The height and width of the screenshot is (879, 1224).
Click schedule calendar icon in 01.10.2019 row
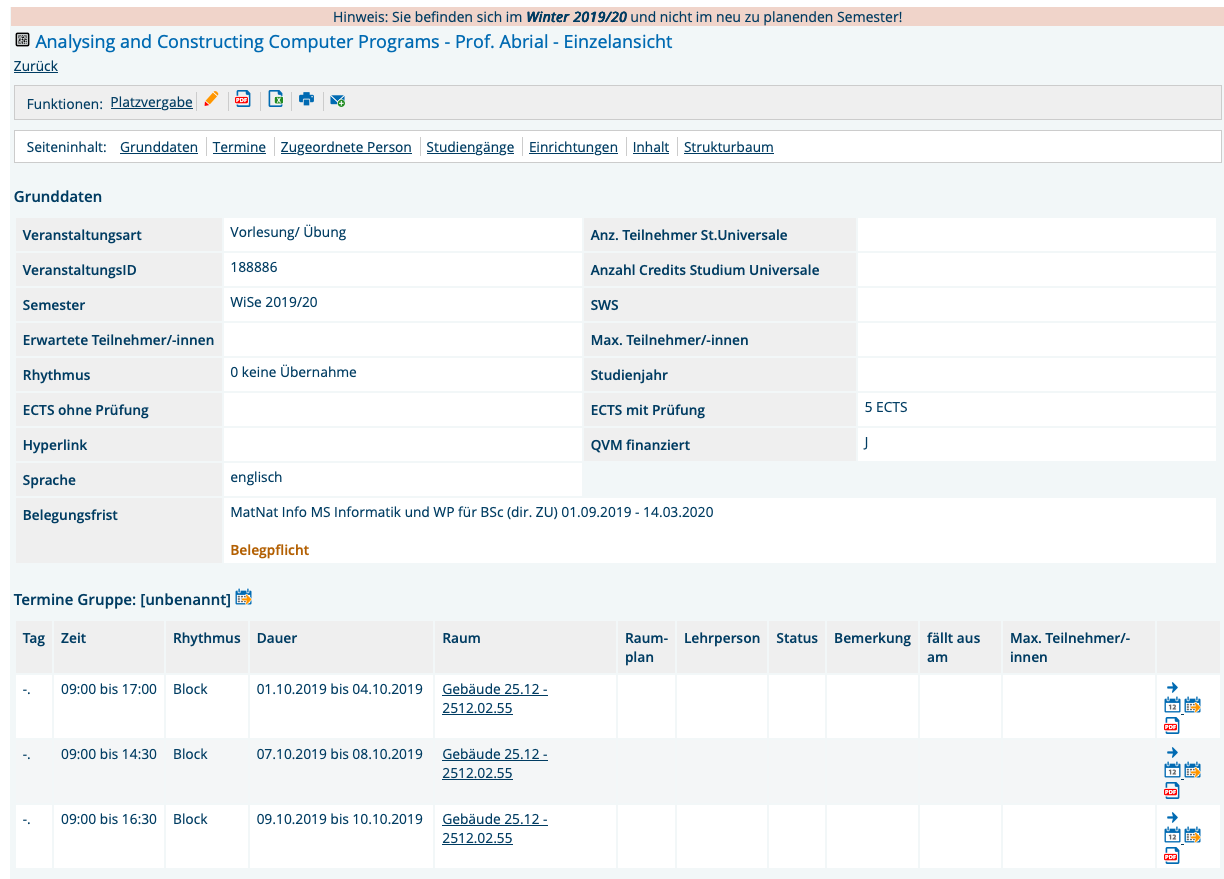(1192, 705)
